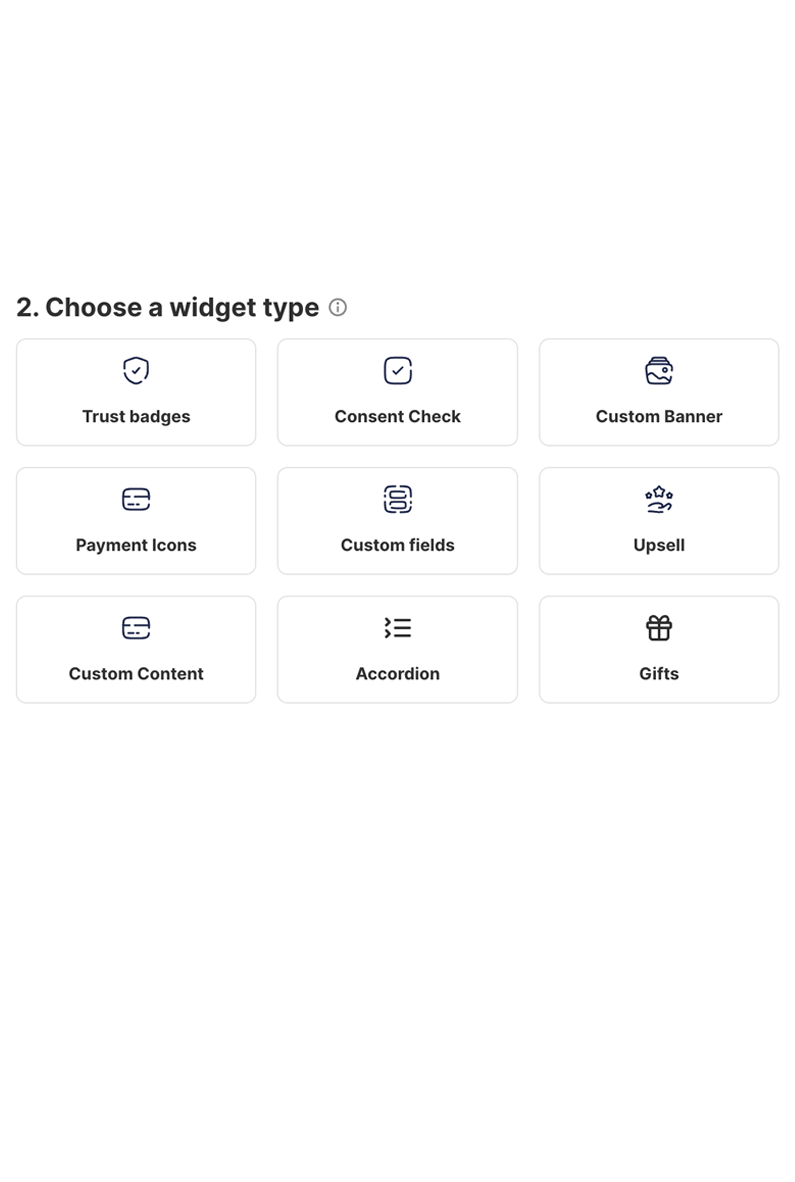The width and height of the screenshot is (795, 1182).
Task: Click the image icon for Custom Banner
Action: click(659, 371)
